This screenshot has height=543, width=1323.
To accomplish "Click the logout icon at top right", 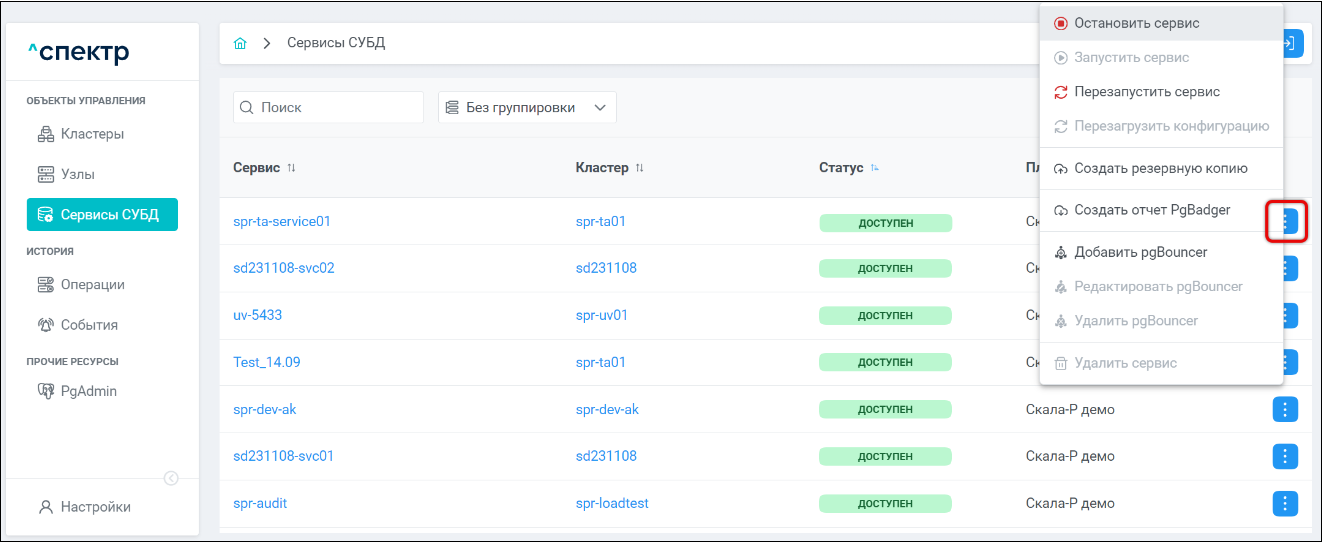I will (1291, 43).
